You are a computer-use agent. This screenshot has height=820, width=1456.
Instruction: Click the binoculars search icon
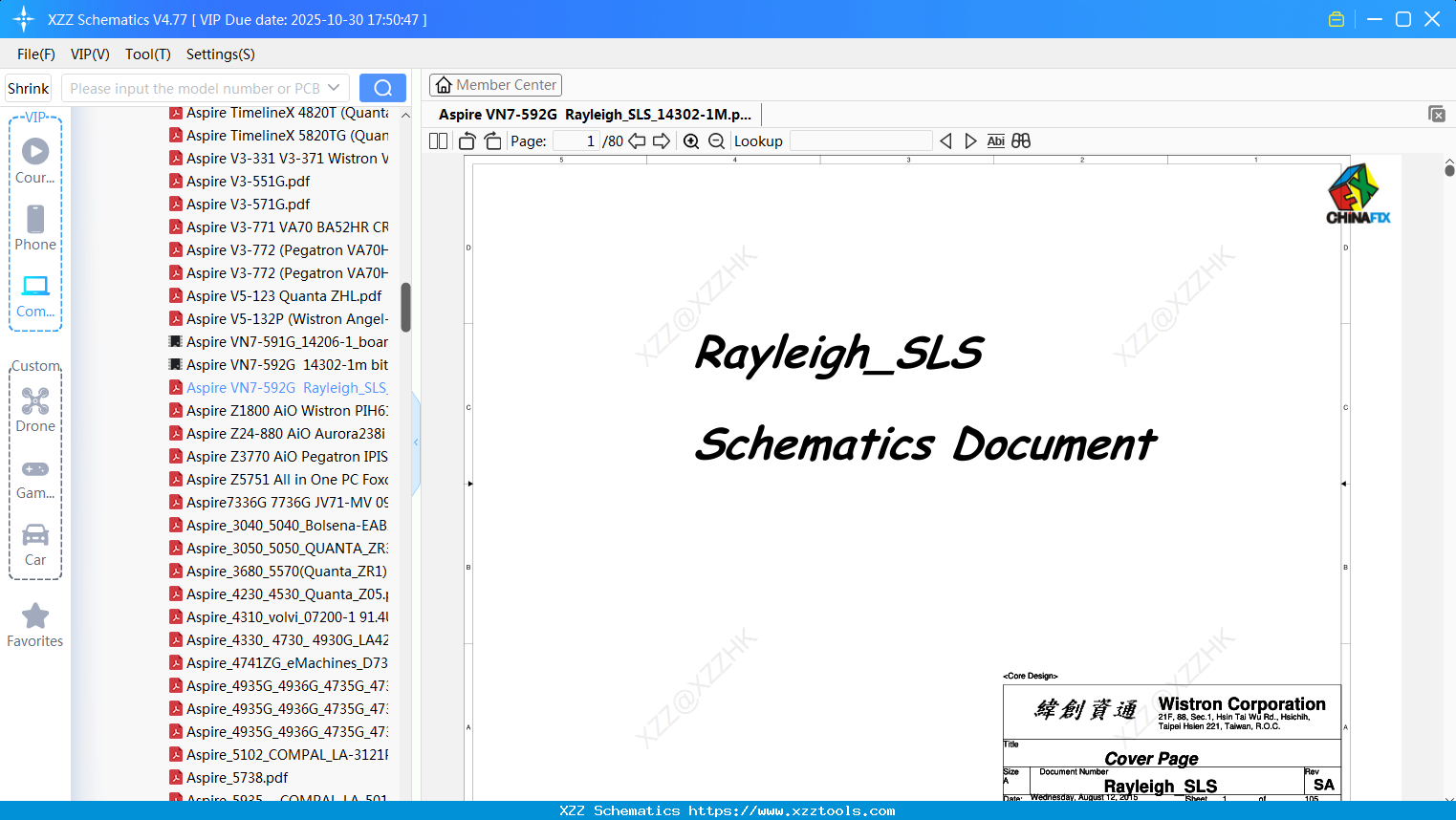point(1021,141)
